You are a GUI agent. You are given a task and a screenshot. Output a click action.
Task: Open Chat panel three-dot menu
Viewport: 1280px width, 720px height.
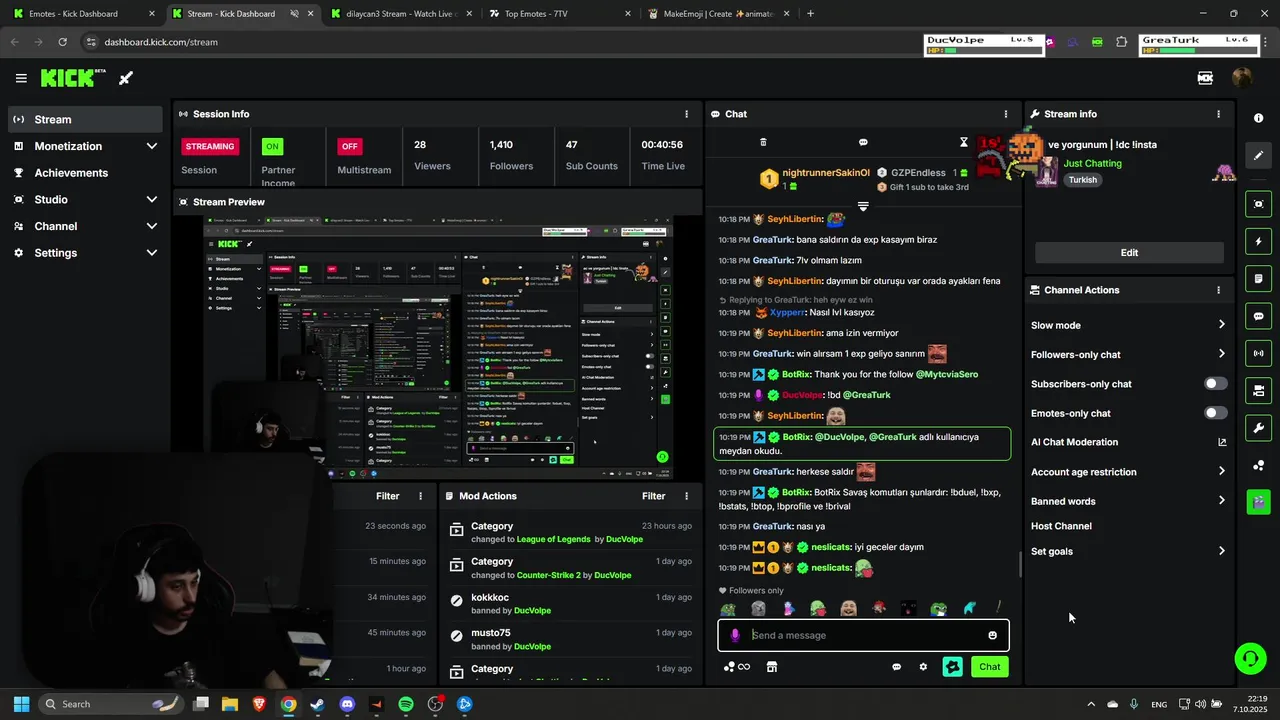point(1006,114)
